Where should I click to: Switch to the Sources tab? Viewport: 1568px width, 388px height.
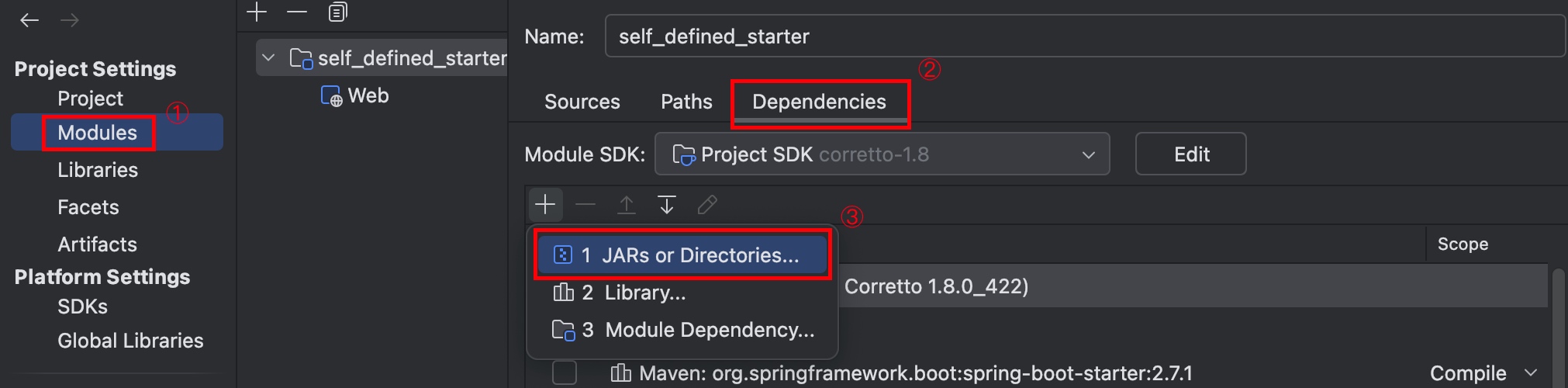pos(582,102)
